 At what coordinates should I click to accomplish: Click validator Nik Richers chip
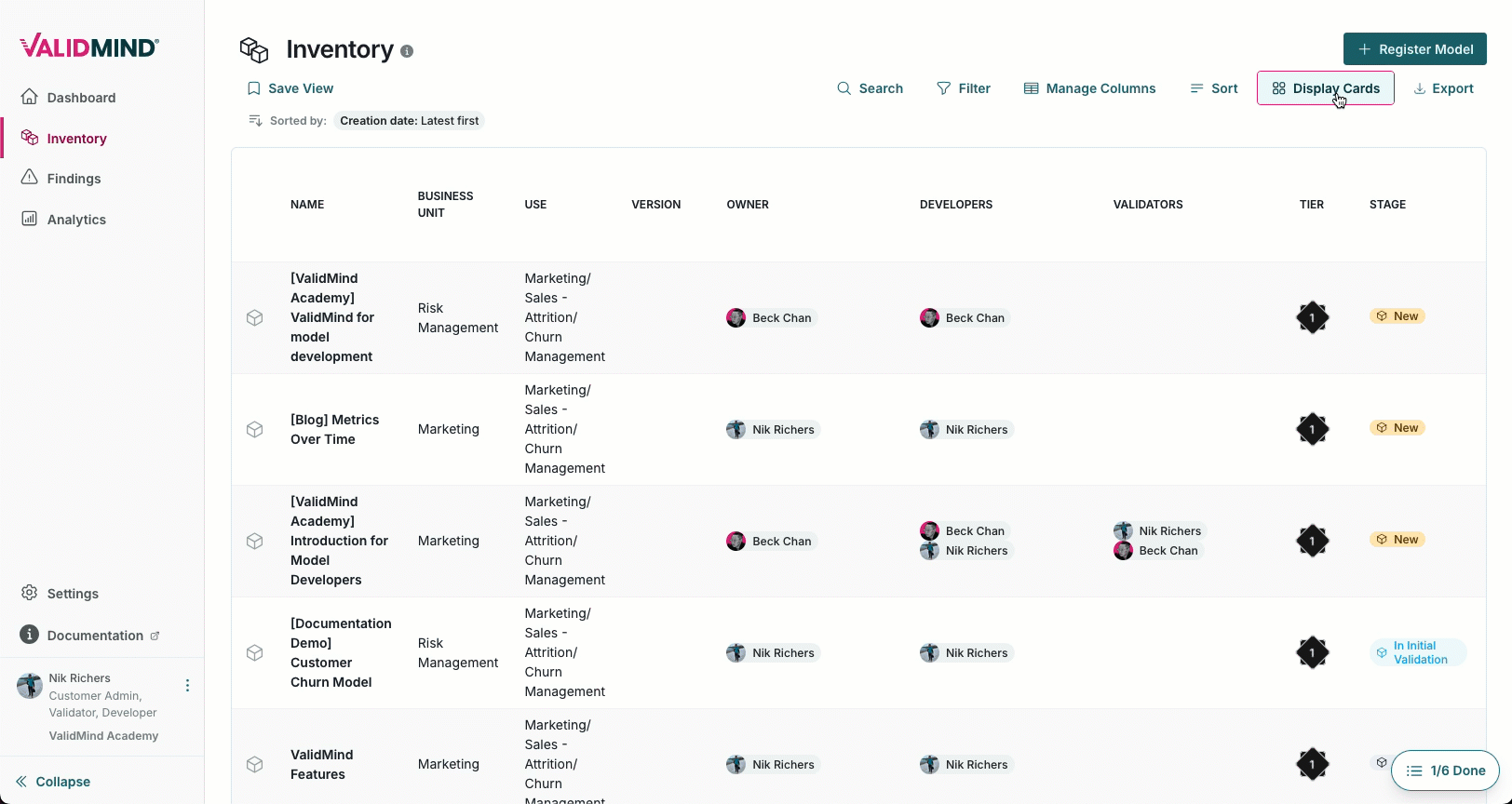(1159, 530)
